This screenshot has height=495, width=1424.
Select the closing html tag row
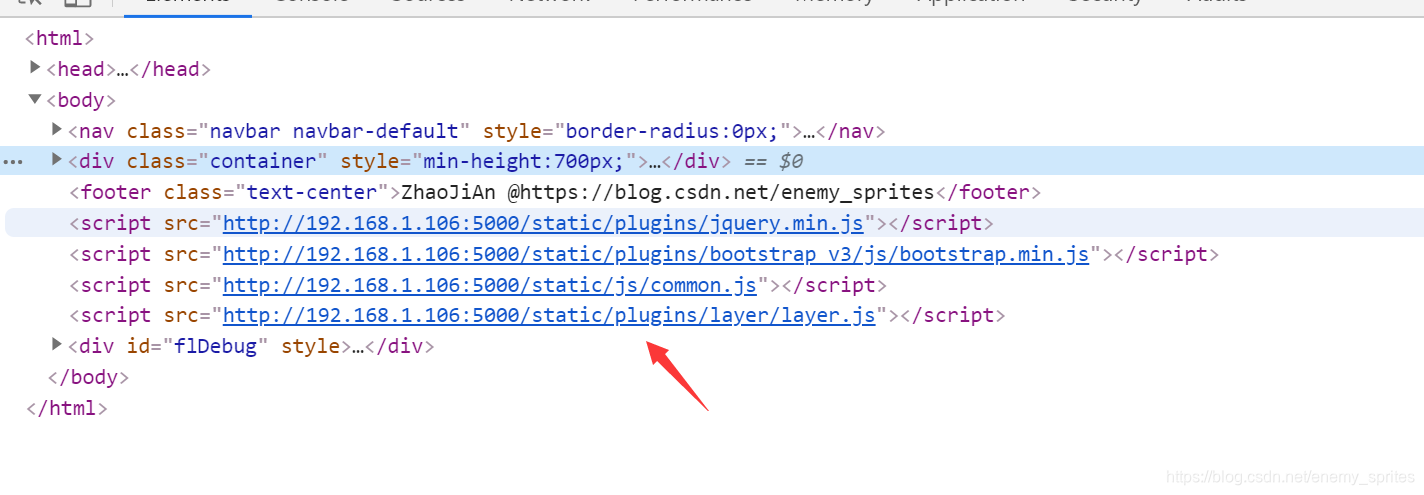coord(67,409)
